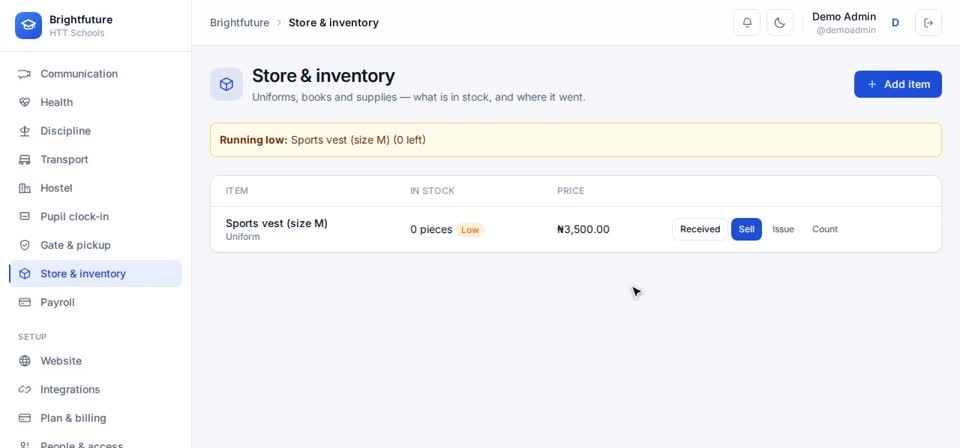The image size is (960, 448).
Task: Click the @demoadmin handle
Action: 846,30
